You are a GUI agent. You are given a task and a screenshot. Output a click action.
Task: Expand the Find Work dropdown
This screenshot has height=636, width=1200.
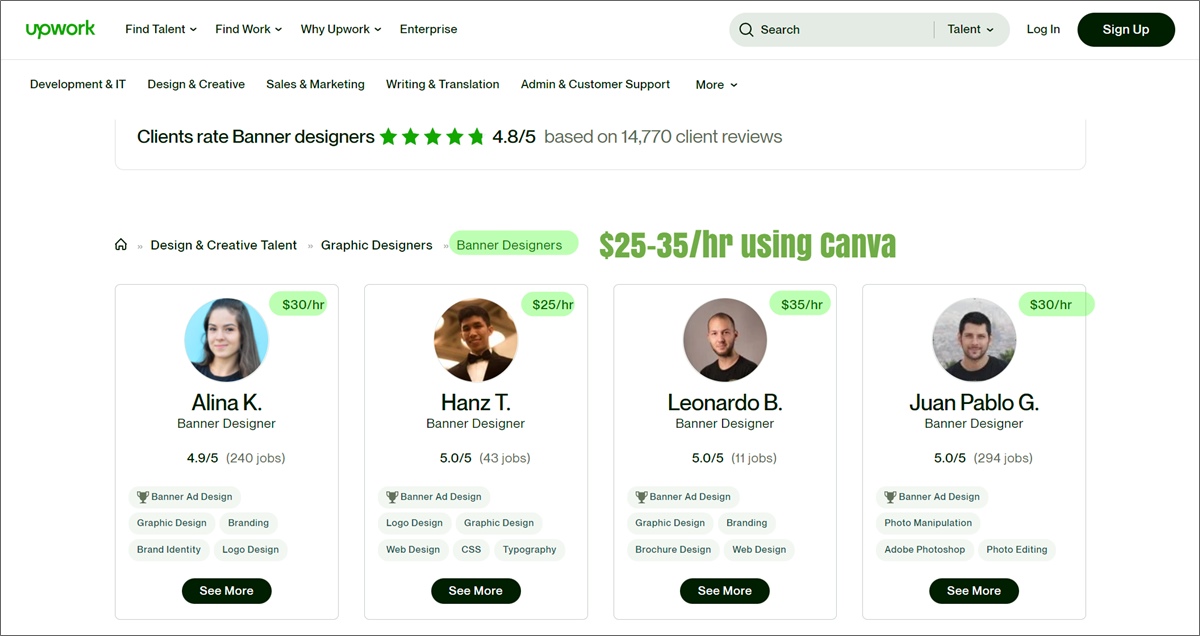click(247, 29)
